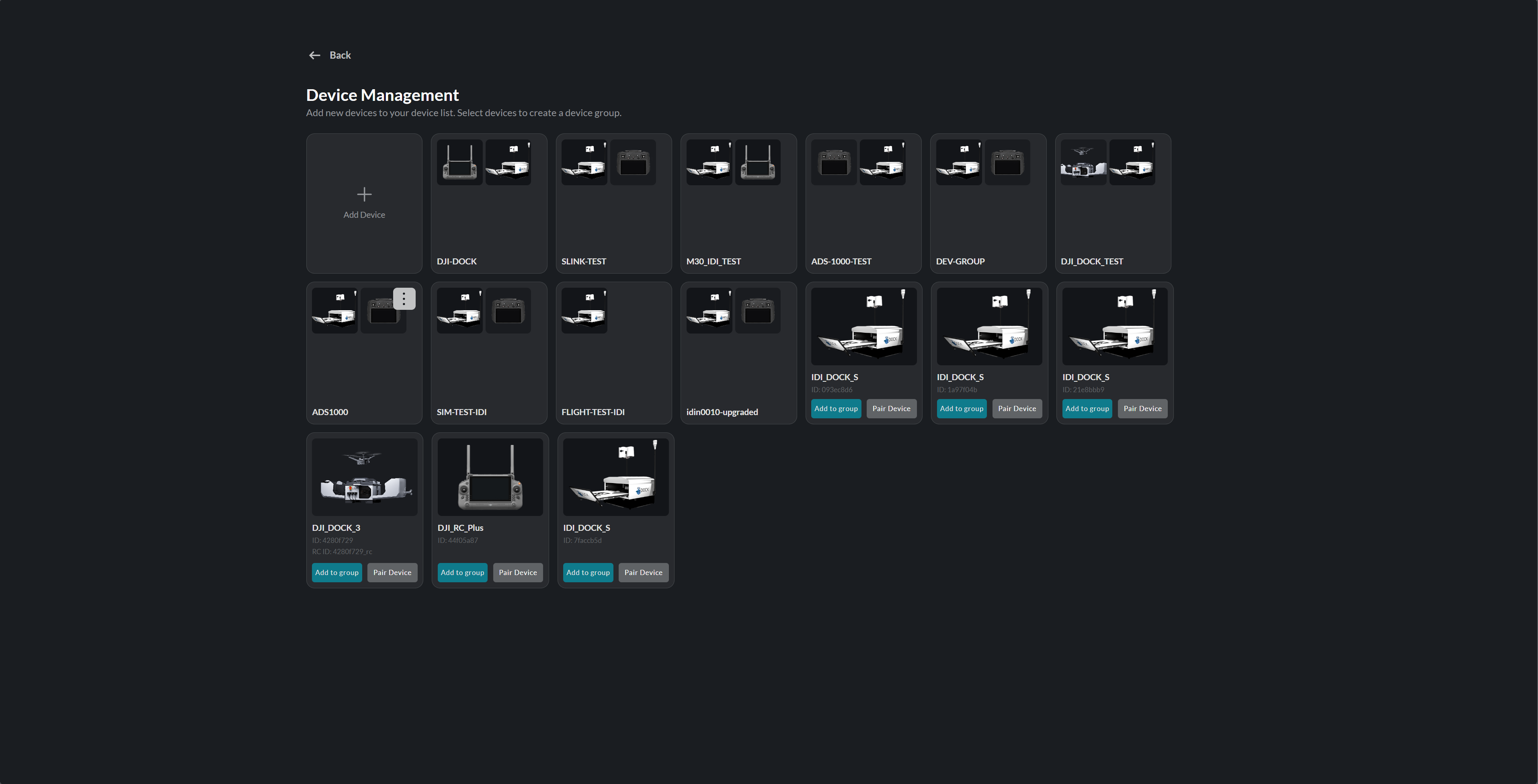Add DJI_DOCK_3 to group
Image resolution: width=1538 pixels, height=784 pixels.
click(x=337, y=572)
